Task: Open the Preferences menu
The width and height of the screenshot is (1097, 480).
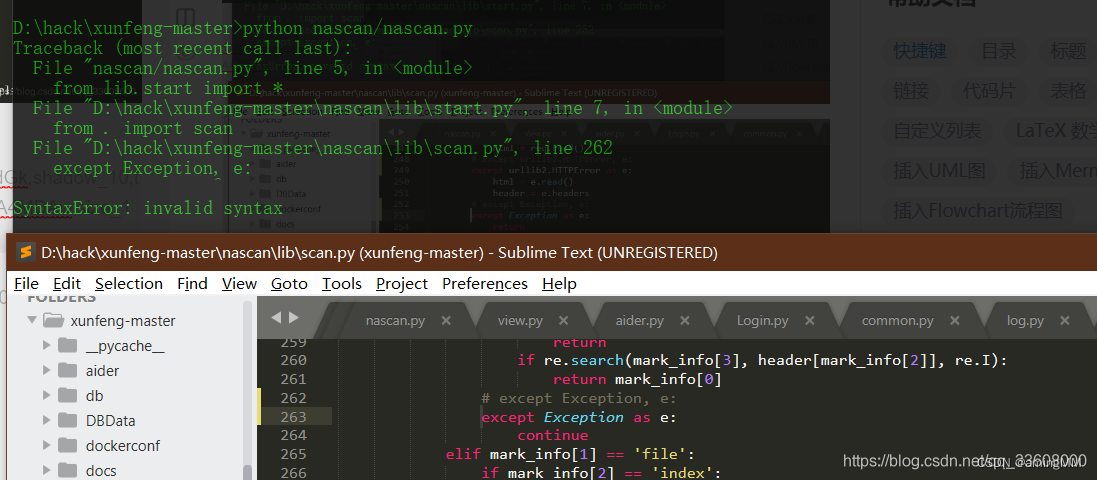Action: coord(485,283)
